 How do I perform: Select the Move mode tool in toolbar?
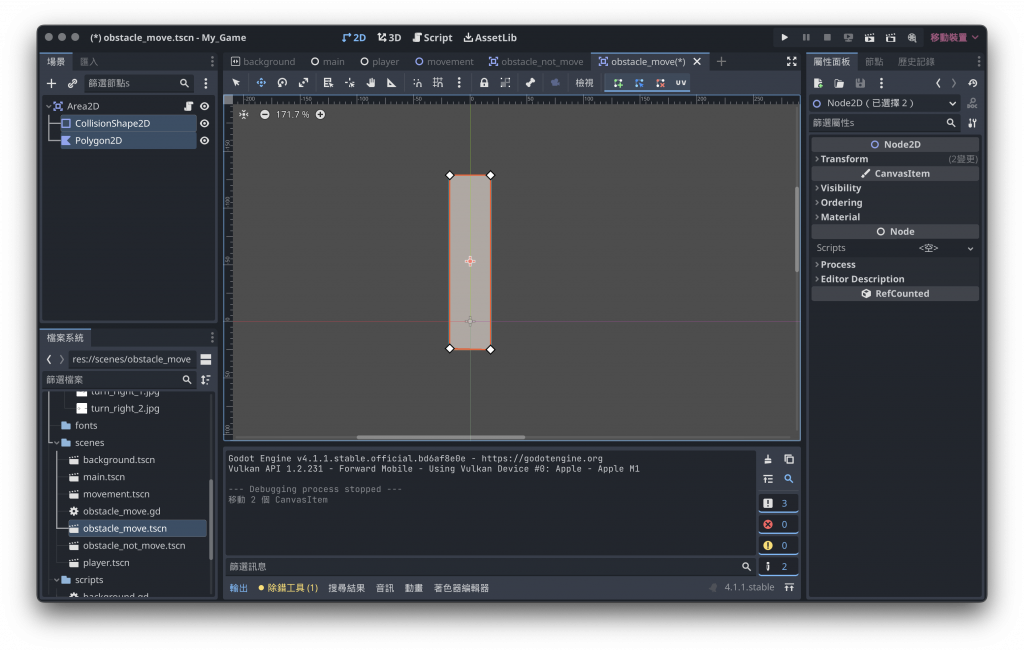click(x=261, y=83)
